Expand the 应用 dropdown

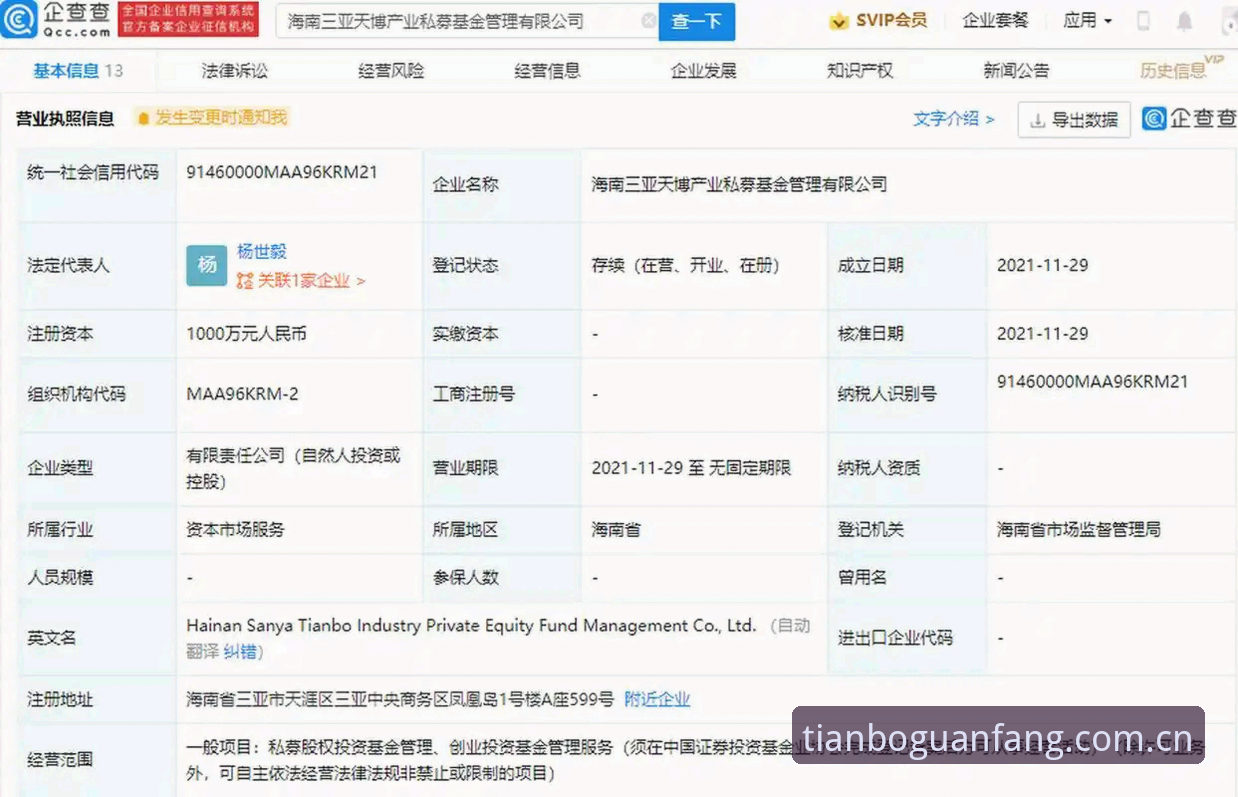coord(1087,21)
